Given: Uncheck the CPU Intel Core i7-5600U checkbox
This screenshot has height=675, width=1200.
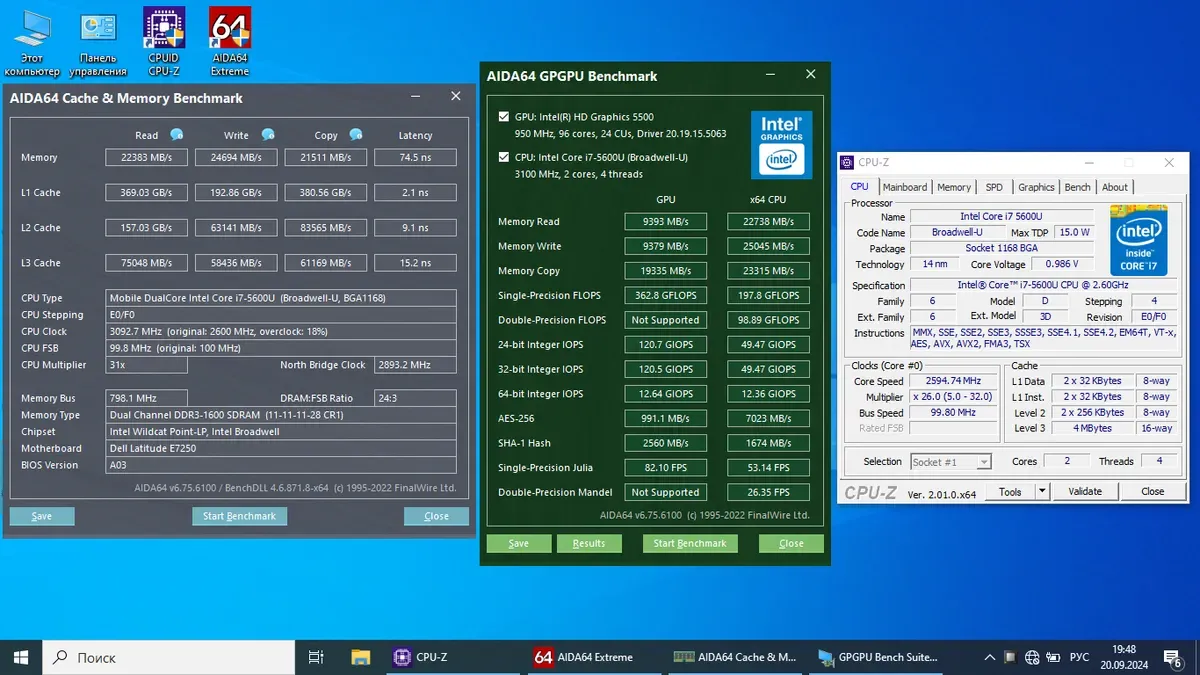Looking at the screenshot, I should pyautogui.click(x=503, y=157).
